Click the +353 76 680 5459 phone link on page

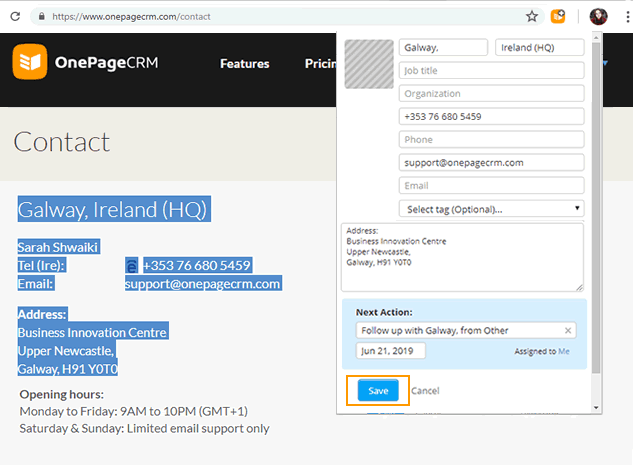[197, 266]
